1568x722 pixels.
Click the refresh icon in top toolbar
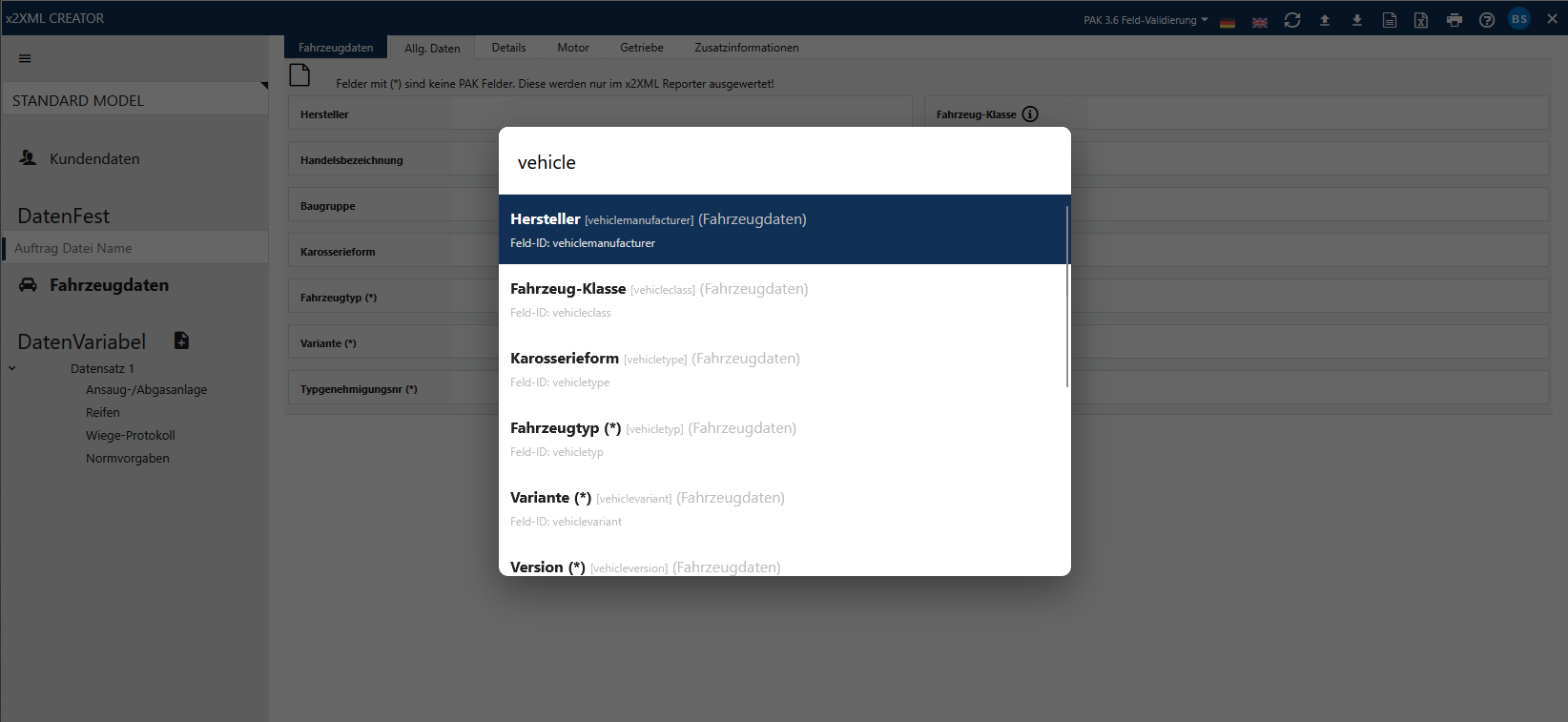point(1292,20)
